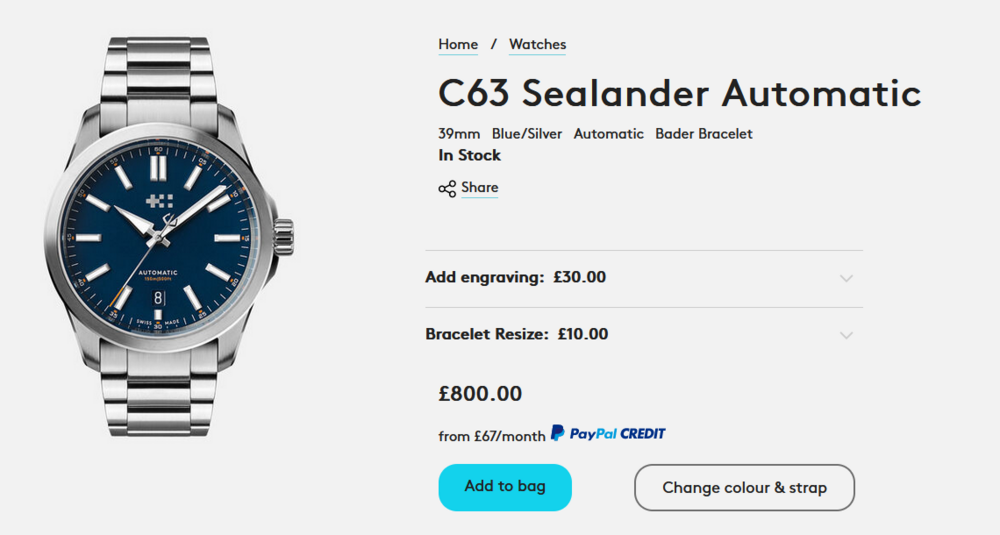This screenshot has width=1000, height=535.
Task: Click Change colour & strap button
Action: pos(744,488)
